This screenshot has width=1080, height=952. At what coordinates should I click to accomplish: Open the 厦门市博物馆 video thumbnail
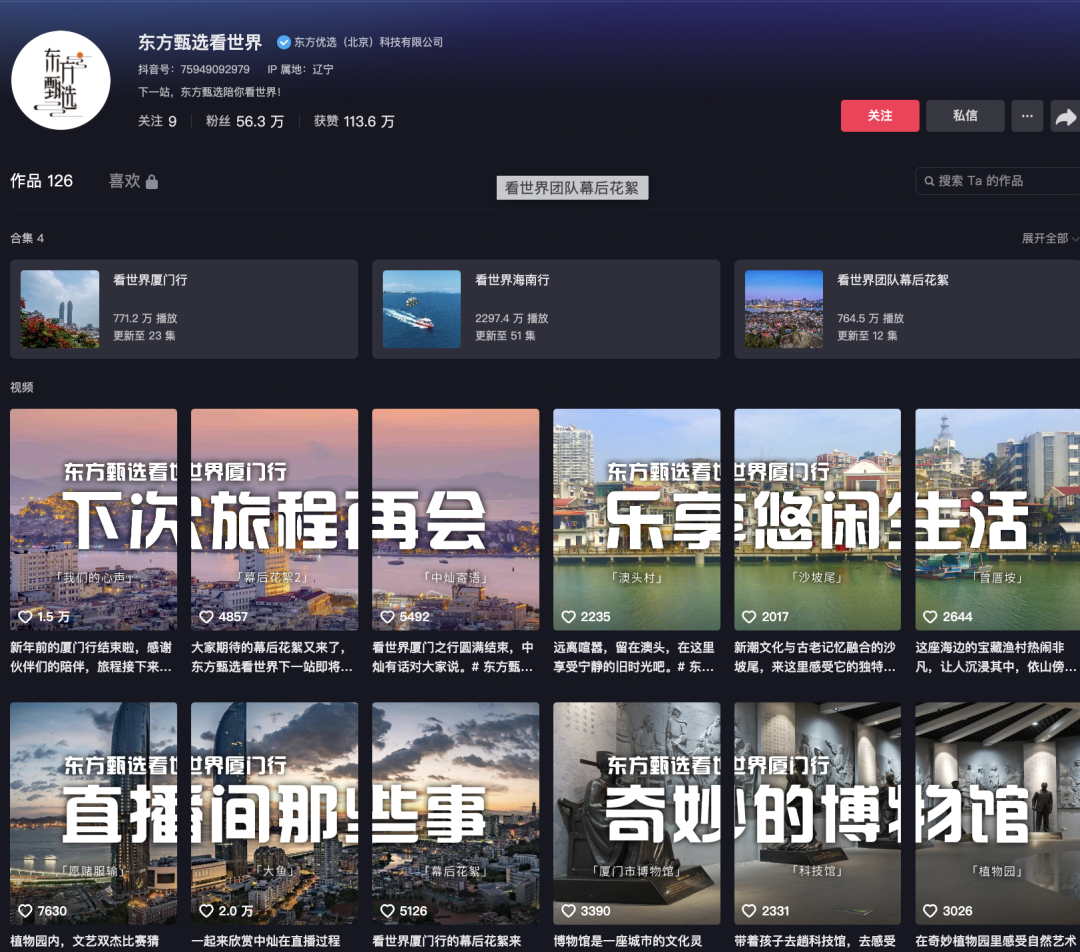click(x=636, y=812)
